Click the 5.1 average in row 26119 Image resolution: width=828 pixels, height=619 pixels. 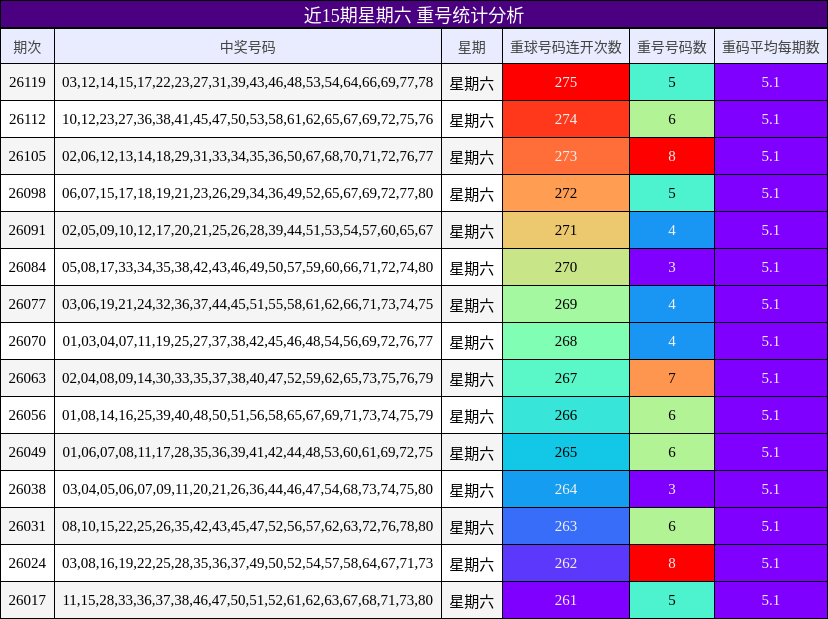coord(771,82)
